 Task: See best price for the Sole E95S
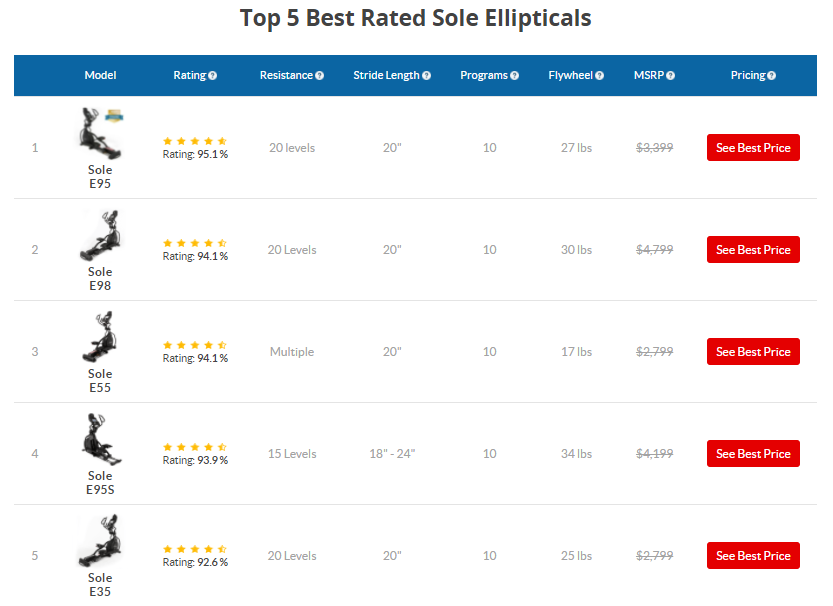pos(753,454)
